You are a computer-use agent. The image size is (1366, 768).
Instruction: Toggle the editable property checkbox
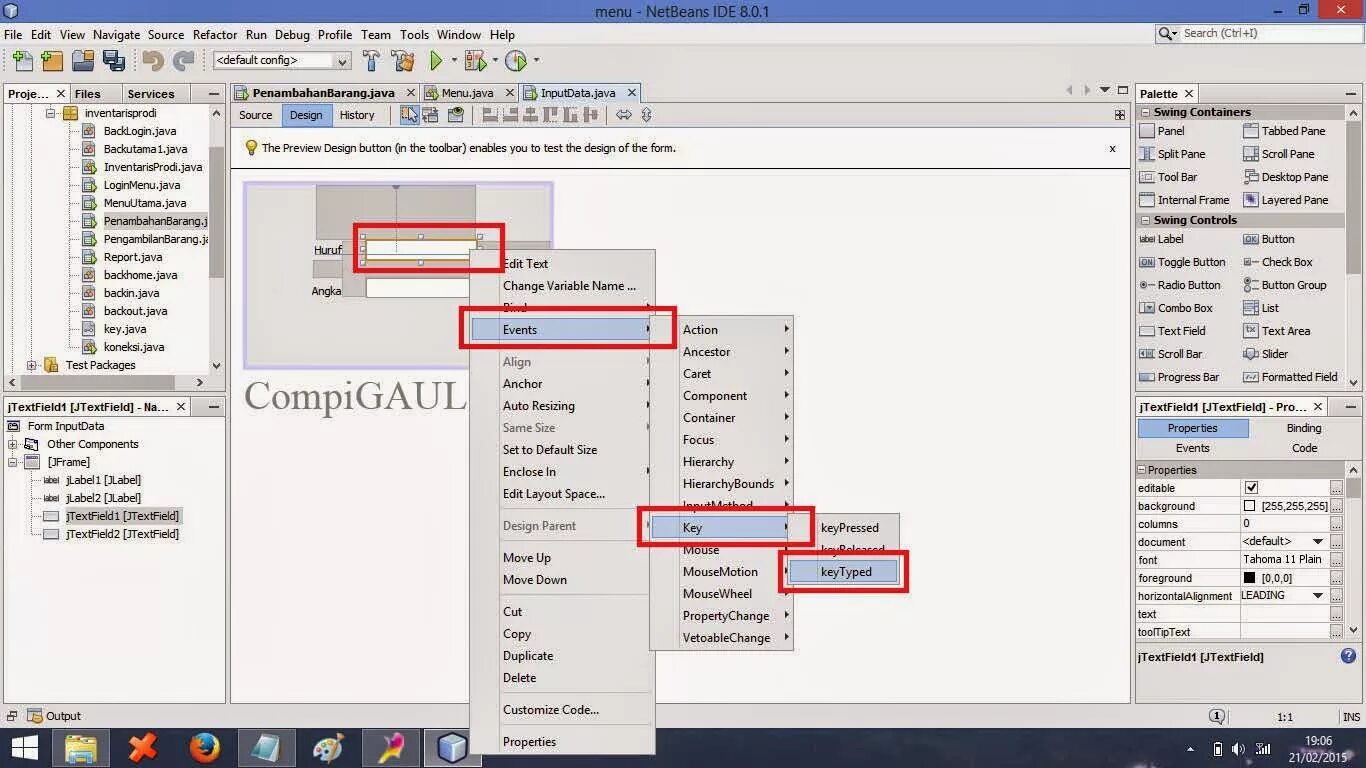[x=1250, y=488]
